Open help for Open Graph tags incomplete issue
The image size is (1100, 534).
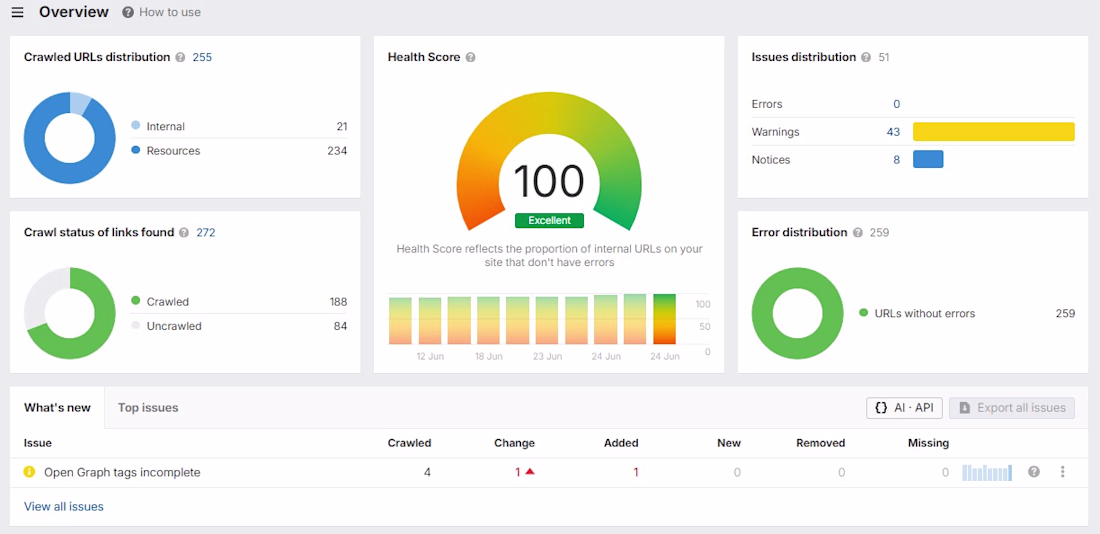(1033, 472)
